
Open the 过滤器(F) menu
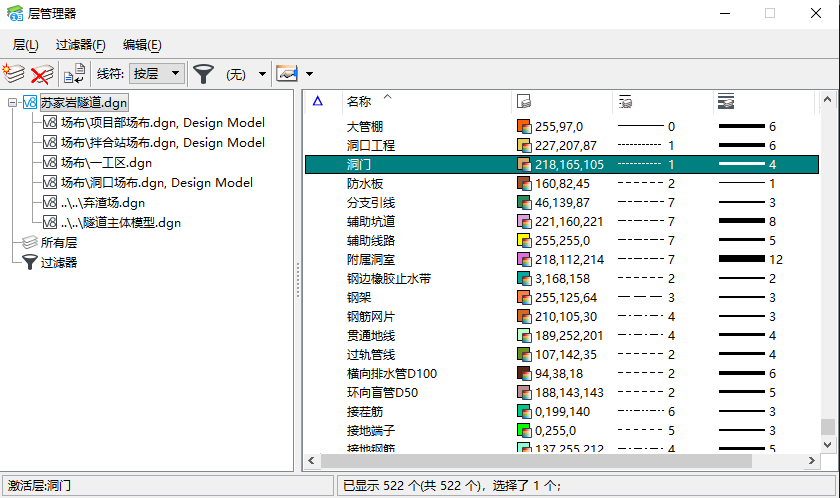point(81,45)
